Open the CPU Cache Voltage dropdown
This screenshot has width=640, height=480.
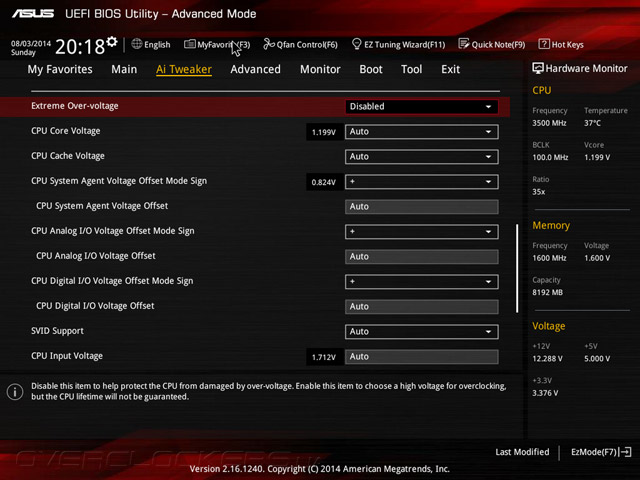[422, 157]
